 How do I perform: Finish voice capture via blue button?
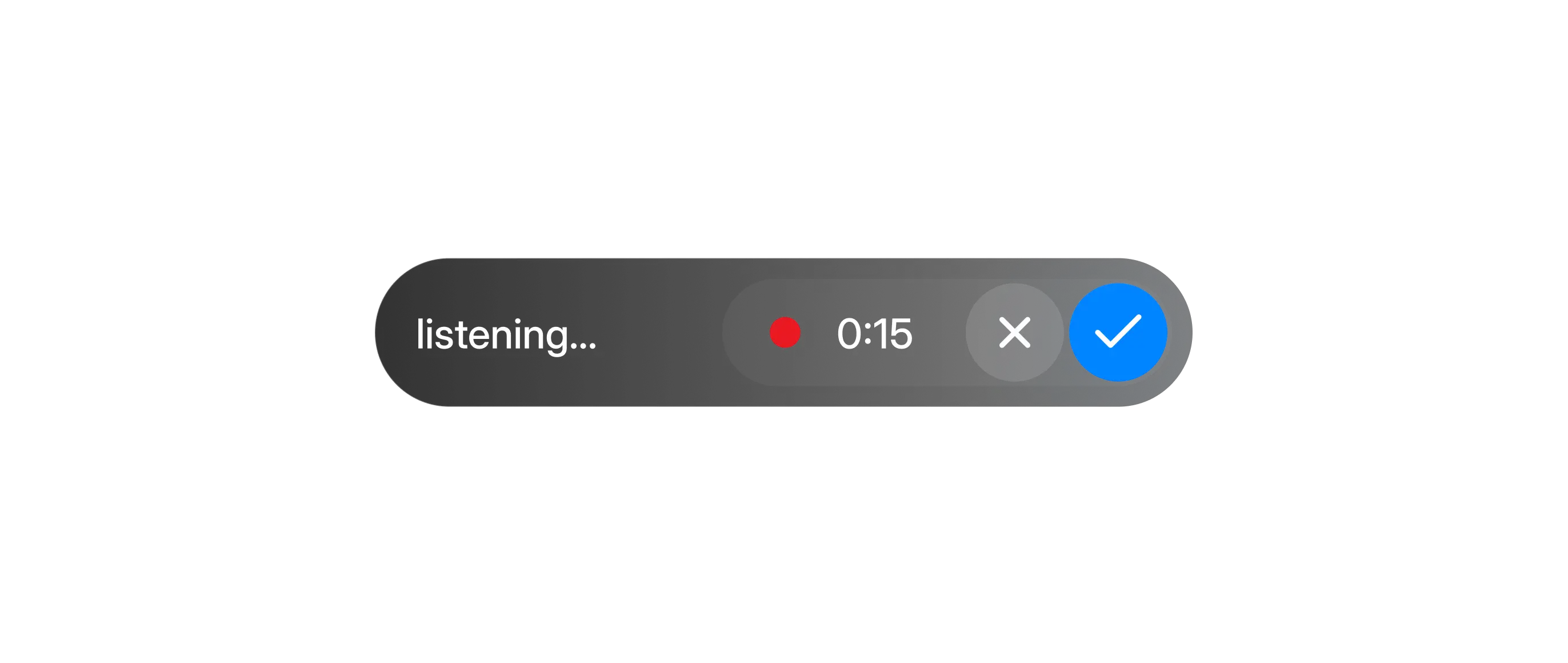pos(1118,333)
